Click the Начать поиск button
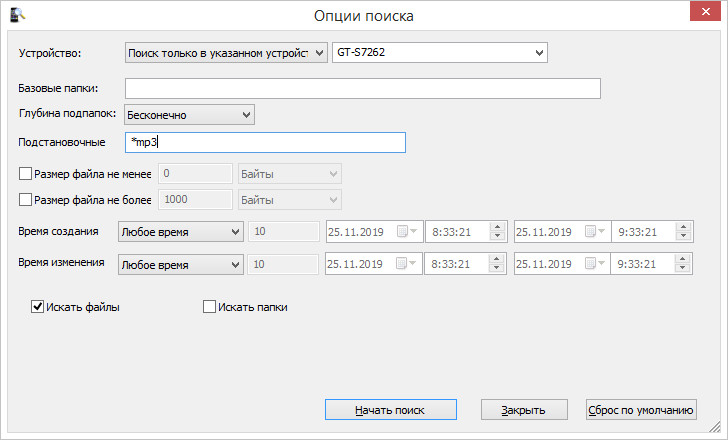The image size is (728, 440). coord(390,410)
